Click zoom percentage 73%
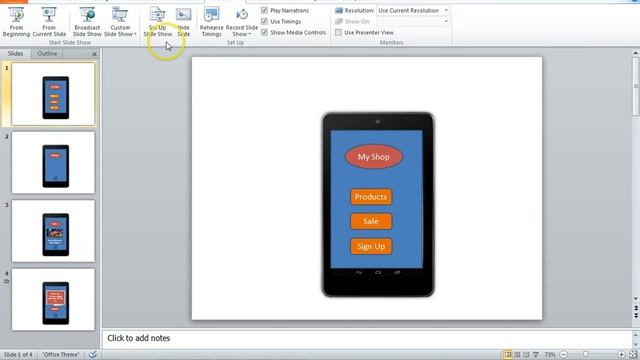 550,355
